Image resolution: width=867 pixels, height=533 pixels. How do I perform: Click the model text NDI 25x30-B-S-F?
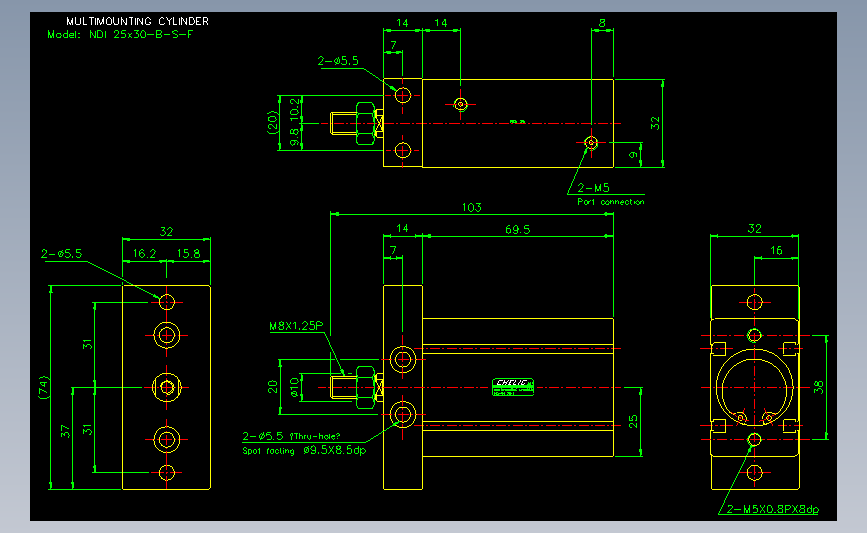141,34
